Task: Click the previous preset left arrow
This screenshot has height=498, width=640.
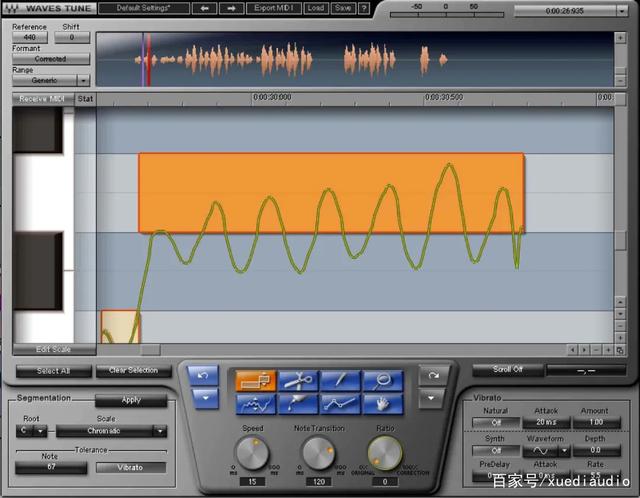Action: [x=204, y=8]
